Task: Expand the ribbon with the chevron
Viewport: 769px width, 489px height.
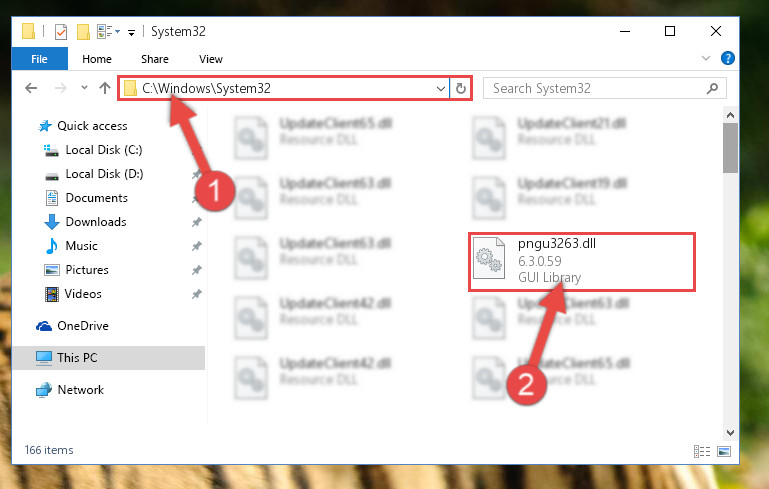Action: pos(706,58)
